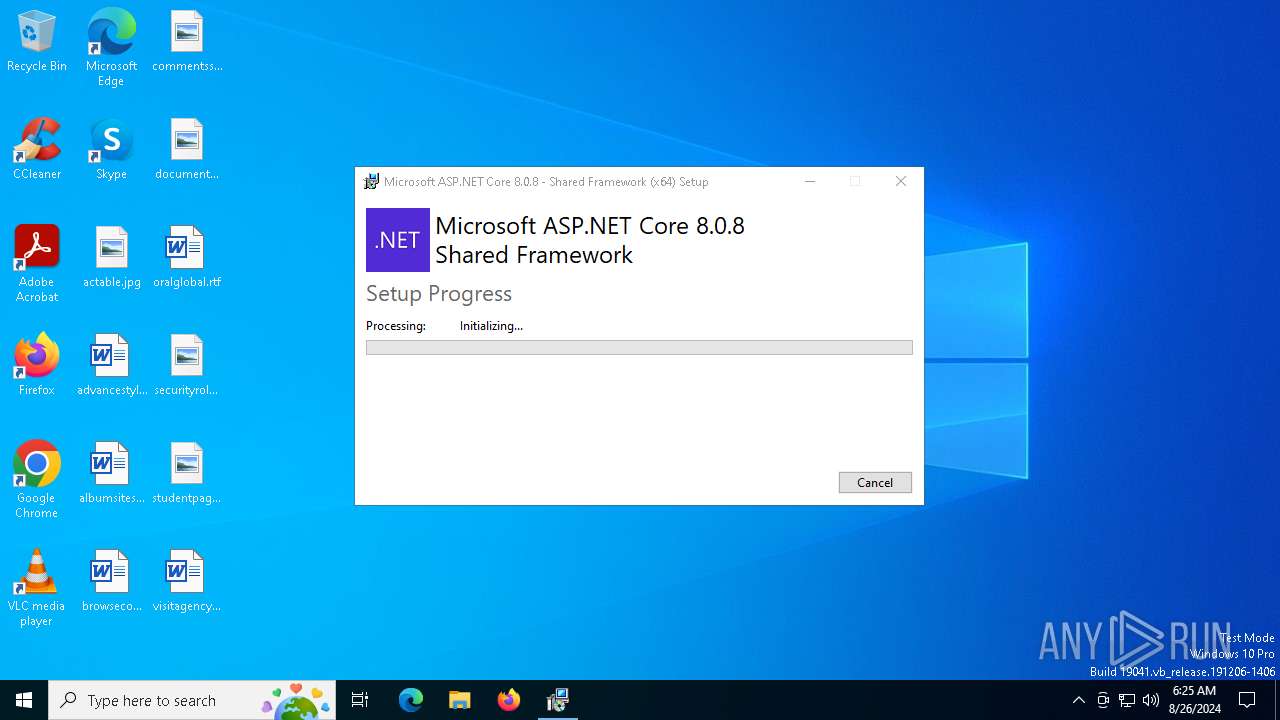This screenshot has width=1280, height=720.
Task: Open the notification center
Action: point(1247,700)
